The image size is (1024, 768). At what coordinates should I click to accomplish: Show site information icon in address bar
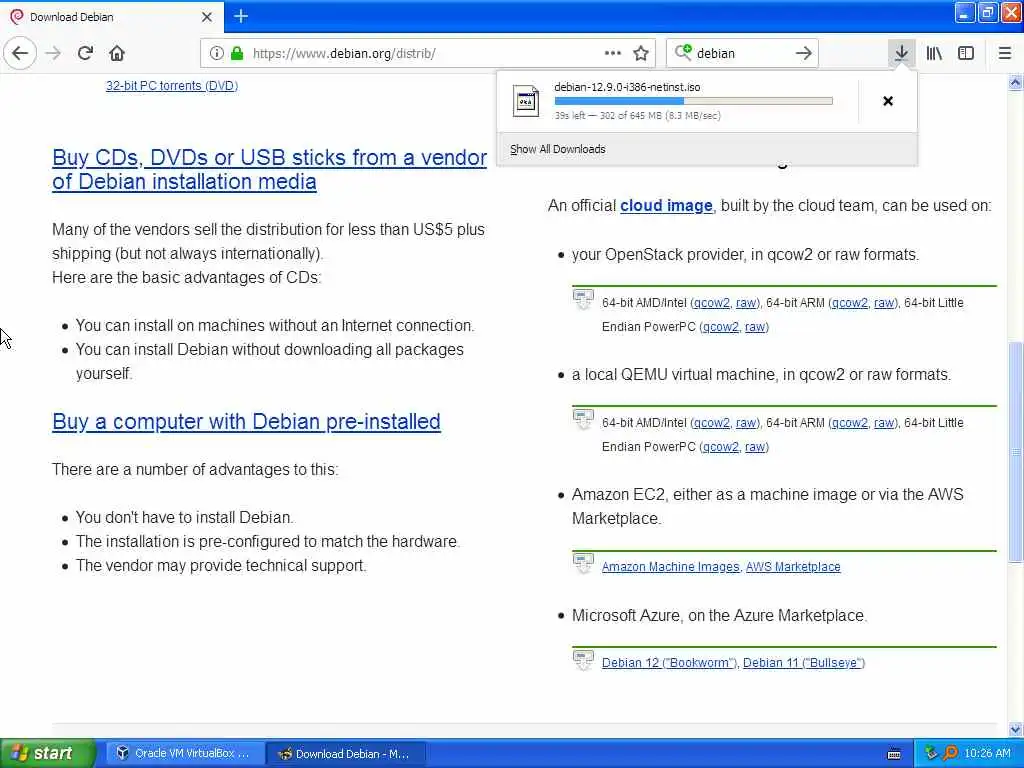point(216,54)
